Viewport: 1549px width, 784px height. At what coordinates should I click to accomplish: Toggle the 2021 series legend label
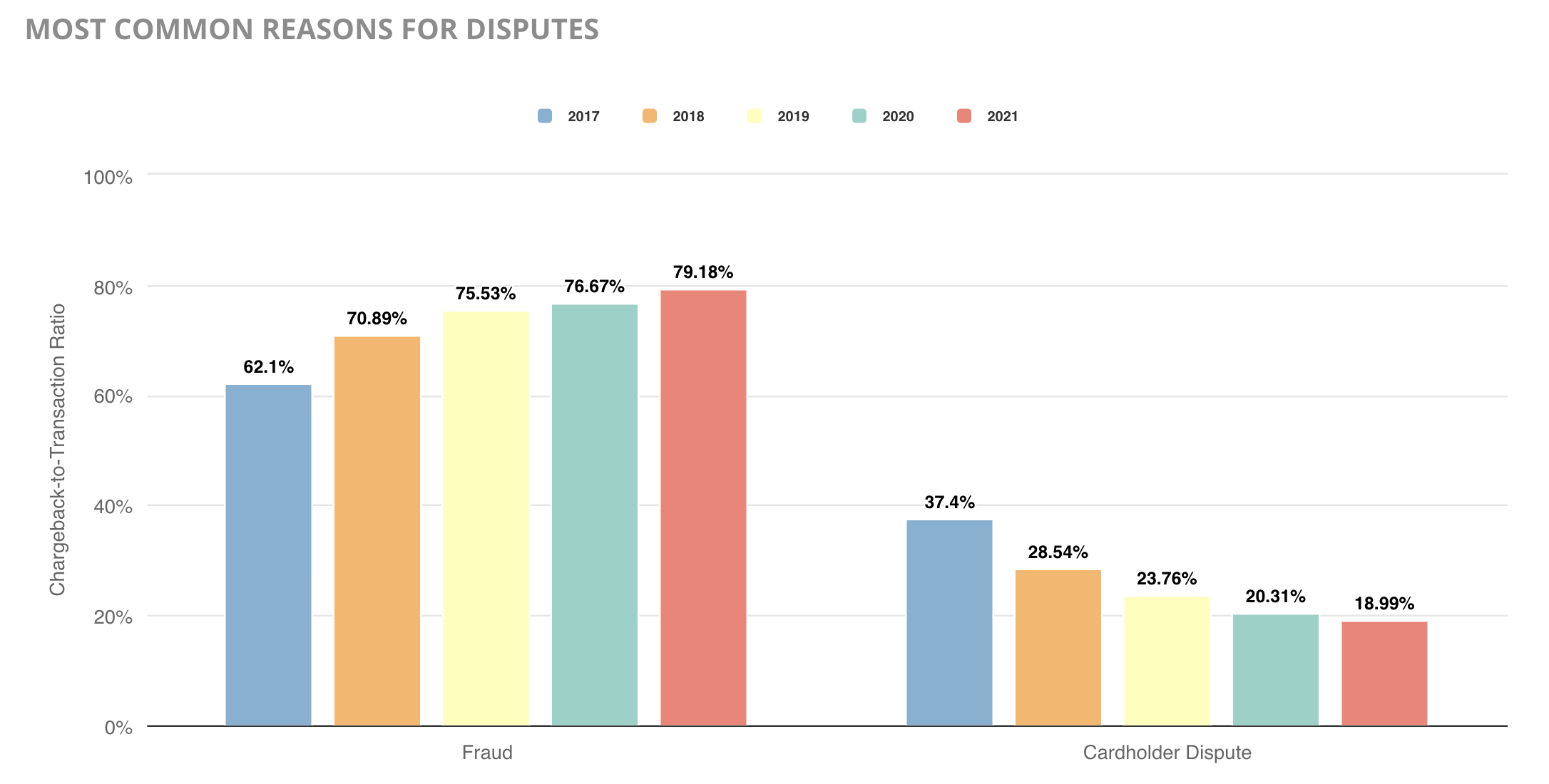(1002, 117)
